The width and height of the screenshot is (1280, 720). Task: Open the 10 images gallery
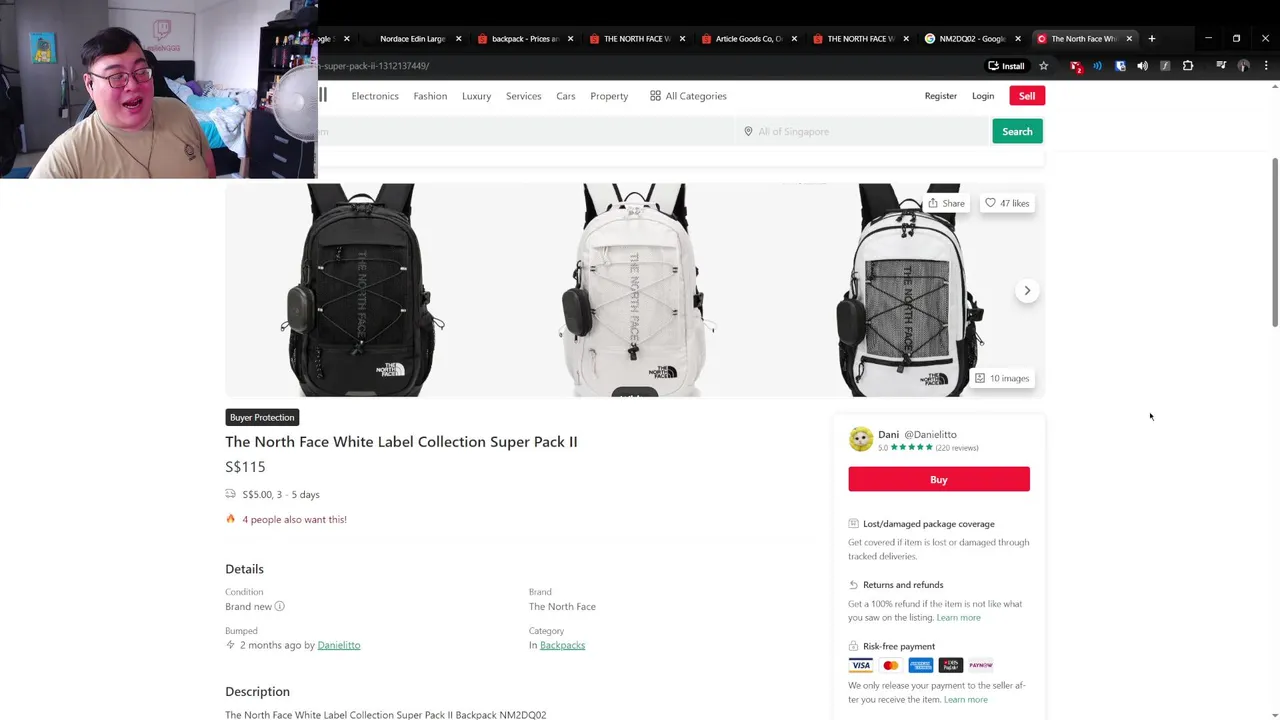[1002, 378]
